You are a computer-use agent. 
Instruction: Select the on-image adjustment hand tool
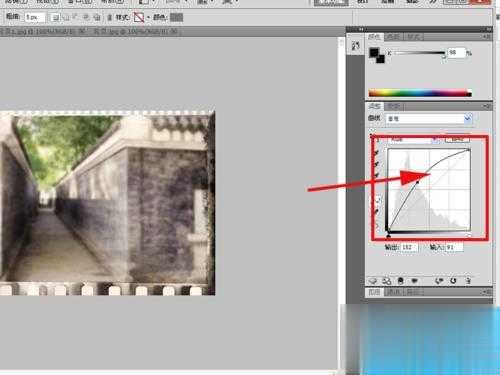tap(377, 141)
